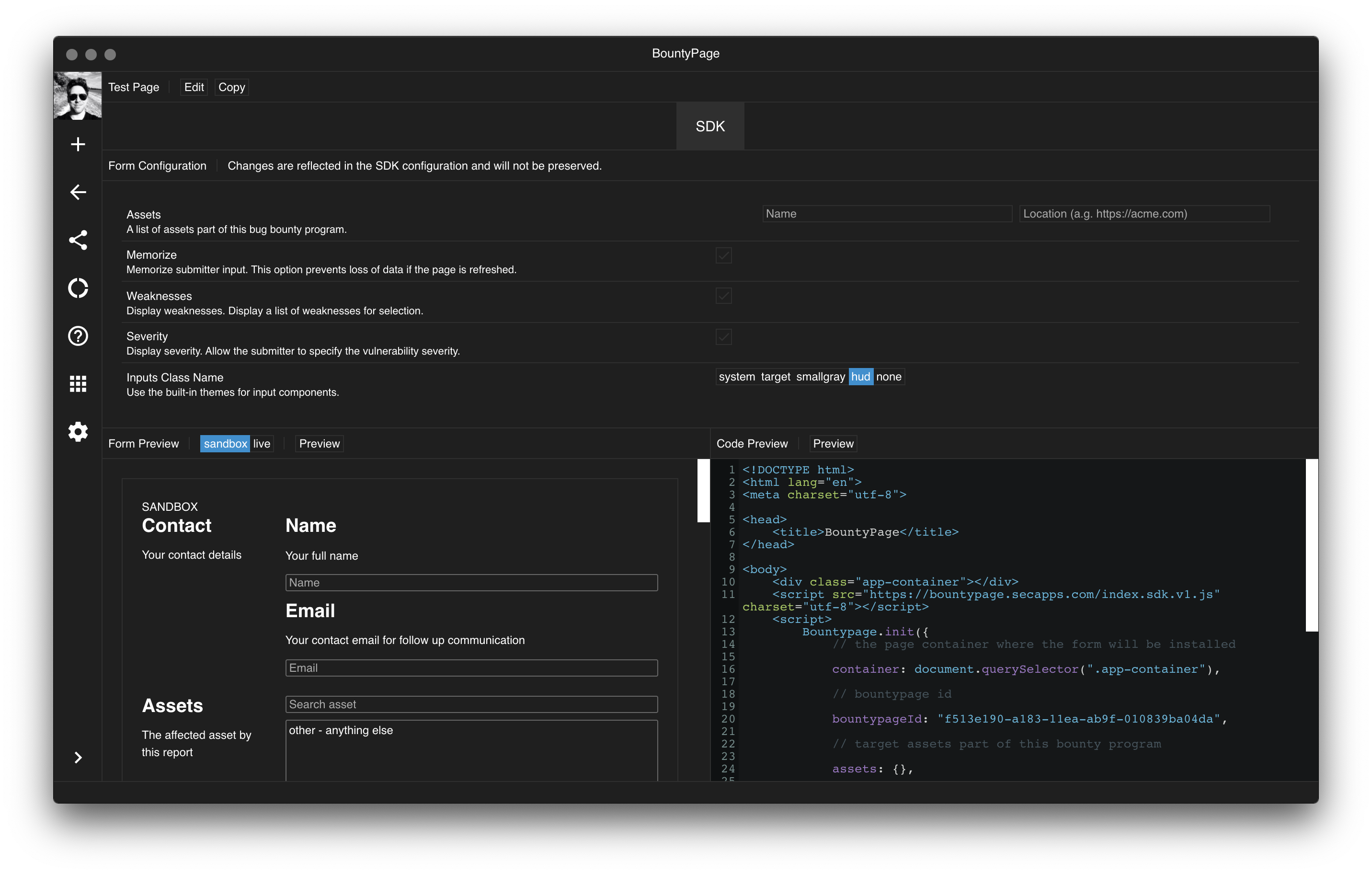This screenshot has height=874, width=1372.
Task: Select the none input class
Action: [888, 377]
